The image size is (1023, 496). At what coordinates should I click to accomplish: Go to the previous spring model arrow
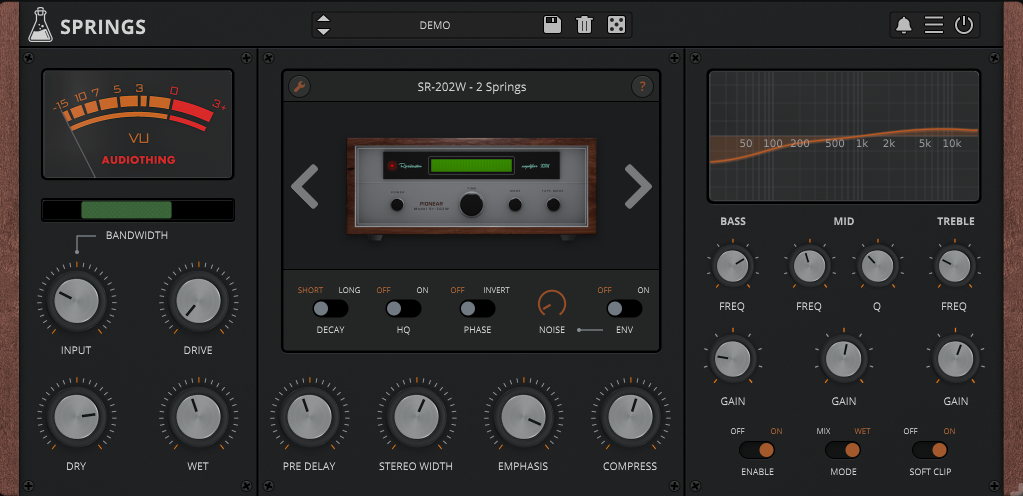305,186
